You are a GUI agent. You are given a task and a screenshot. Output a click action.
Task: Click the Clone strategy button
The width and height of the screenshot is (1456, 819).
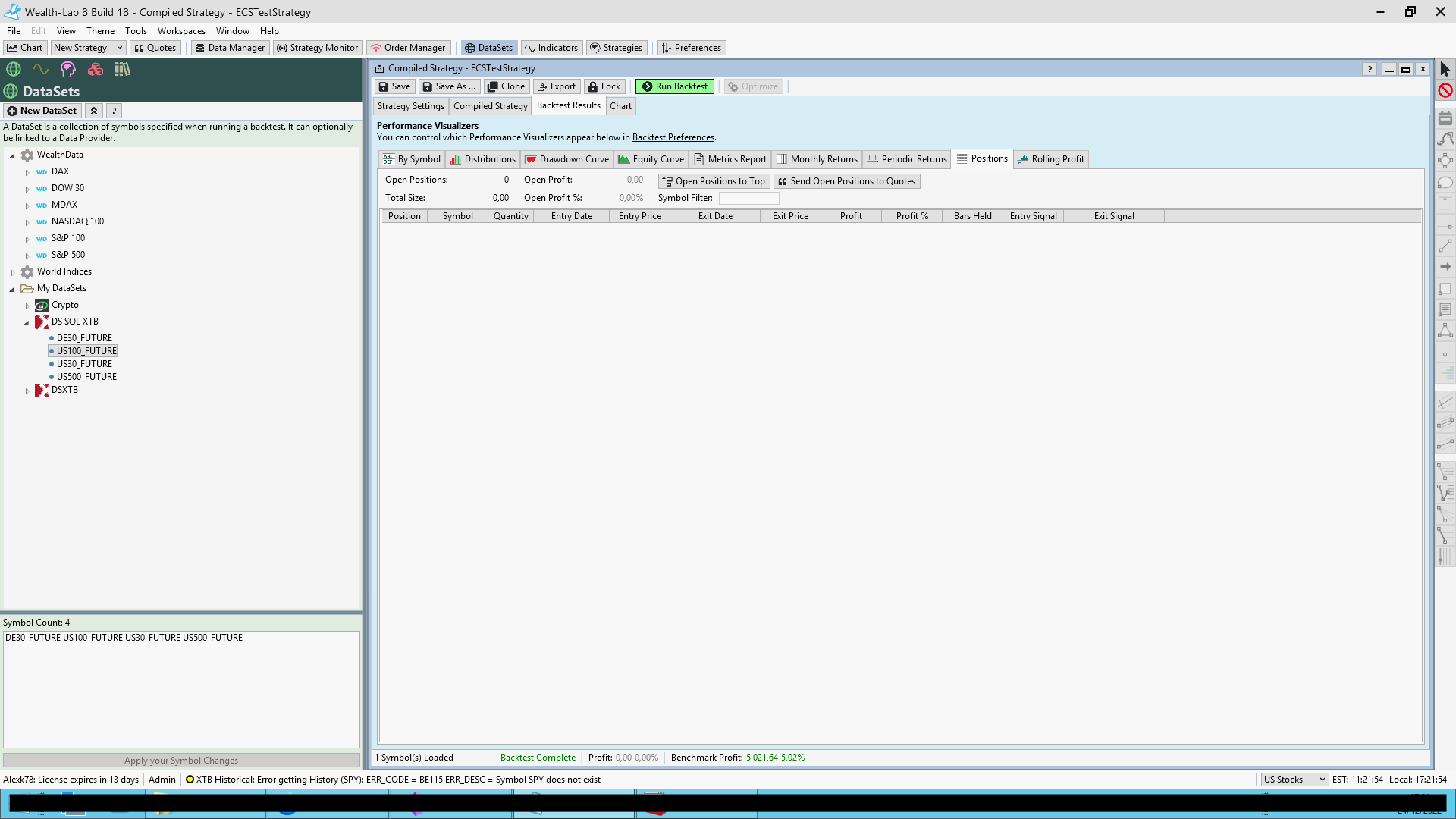tap(506, 86)
